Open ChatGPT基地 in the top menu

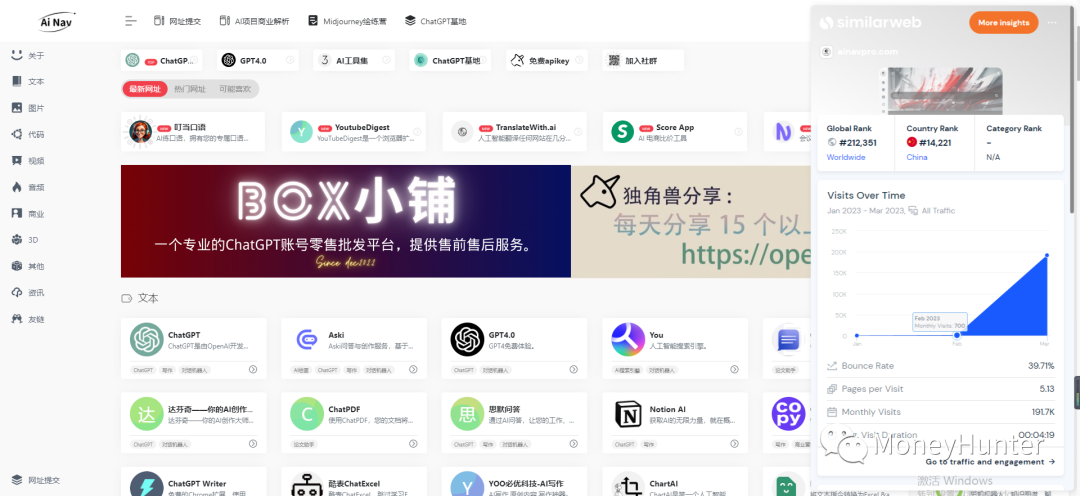click(435, 21)
